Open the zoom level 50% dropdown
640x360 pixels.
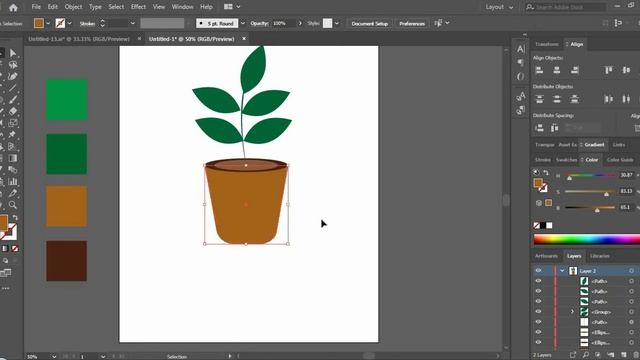tap(54, 357)
